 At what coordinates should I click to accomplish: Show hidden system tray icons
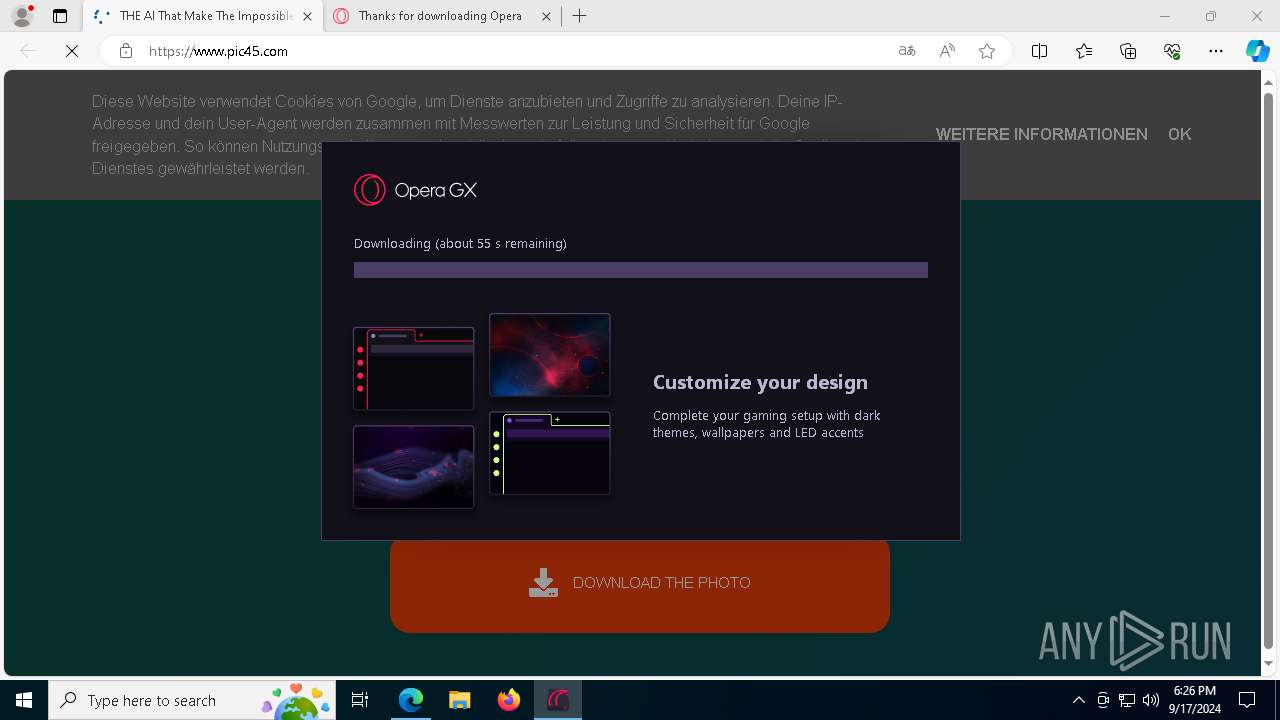pos(1078,700)
